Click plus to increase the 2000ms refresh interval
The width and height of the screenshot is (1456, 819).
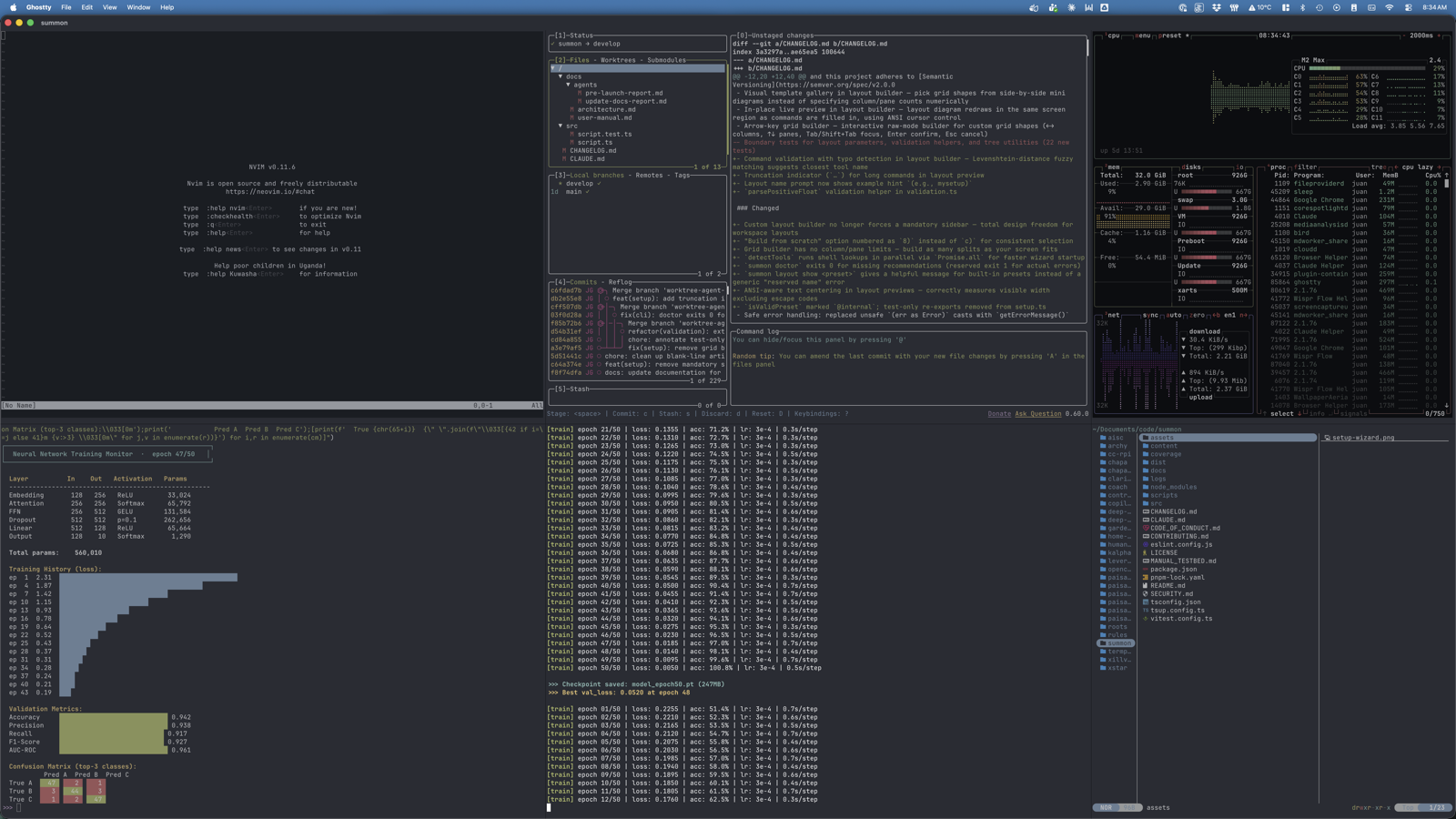pos(1439,35)
